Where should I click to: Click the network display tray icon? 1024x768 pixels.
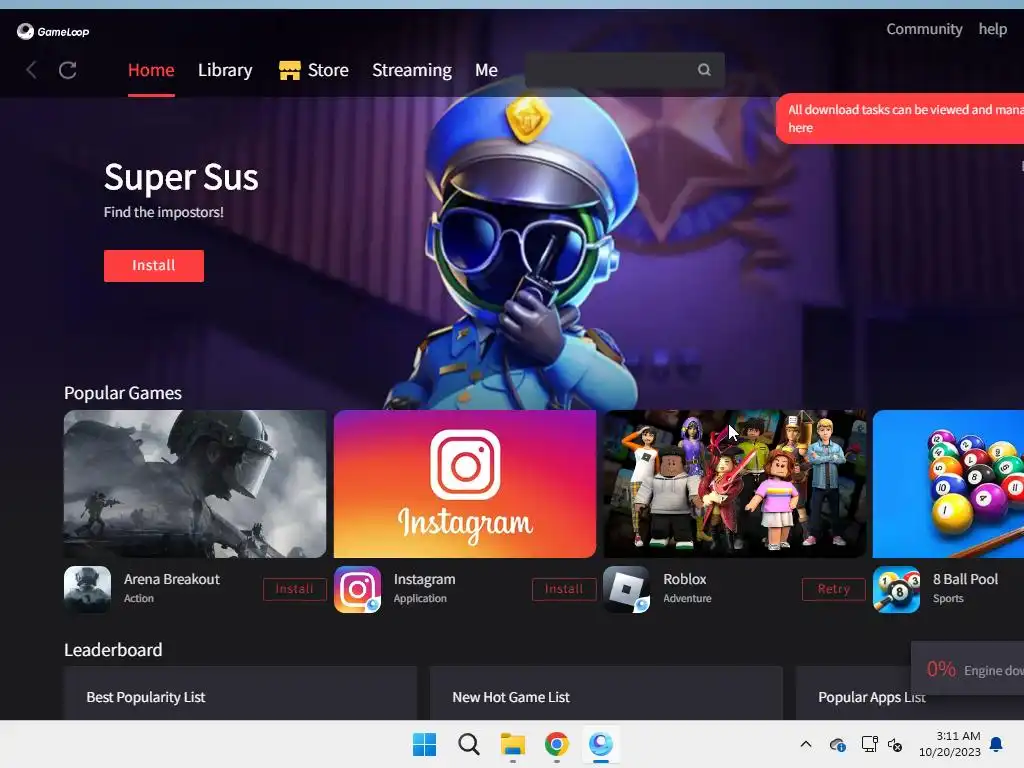[x=869, y=744]
